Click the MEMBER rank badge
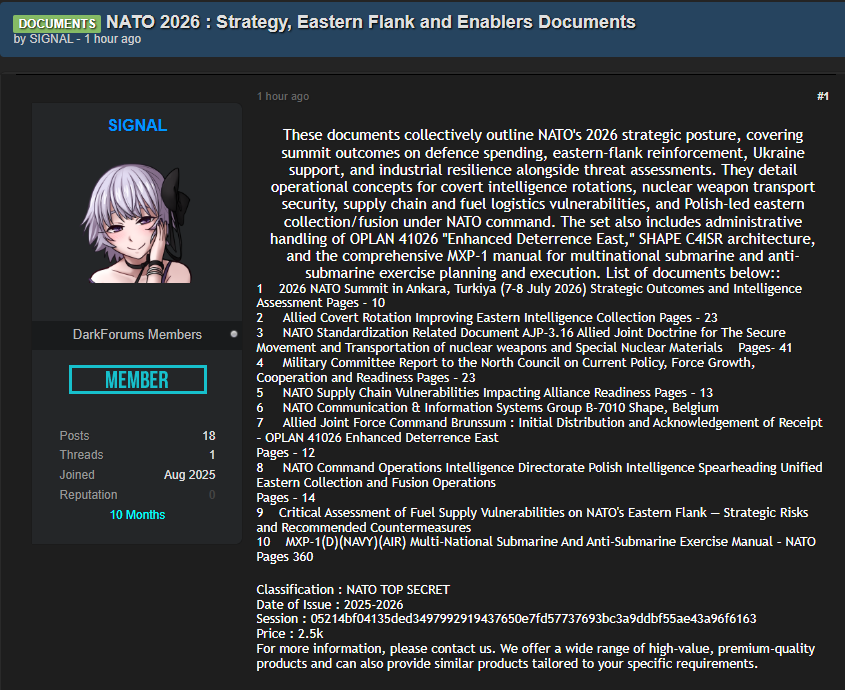This screenshot has width=845, height=690. point(138,380)
